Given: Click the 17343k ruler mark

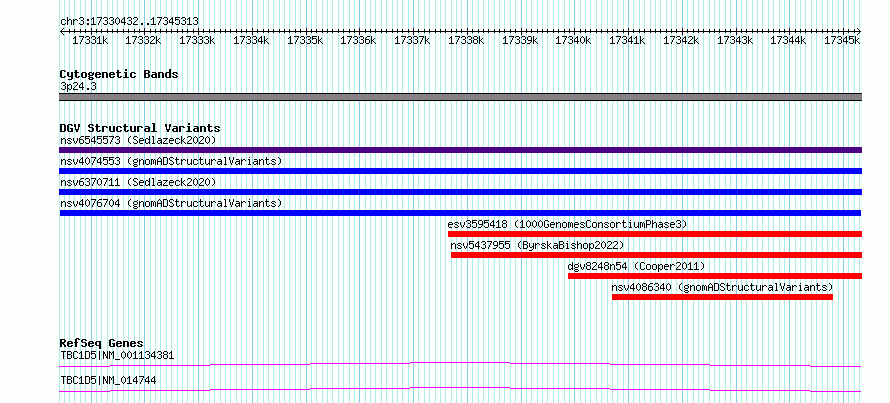Looking at the screenshot, I should (x=735, y=40).
